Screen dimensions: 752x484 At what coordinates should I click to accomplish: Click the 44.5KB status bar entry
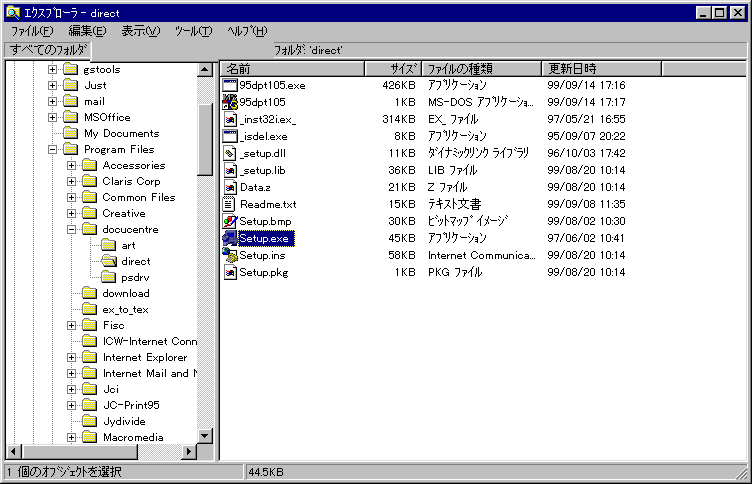click(266, 472)
